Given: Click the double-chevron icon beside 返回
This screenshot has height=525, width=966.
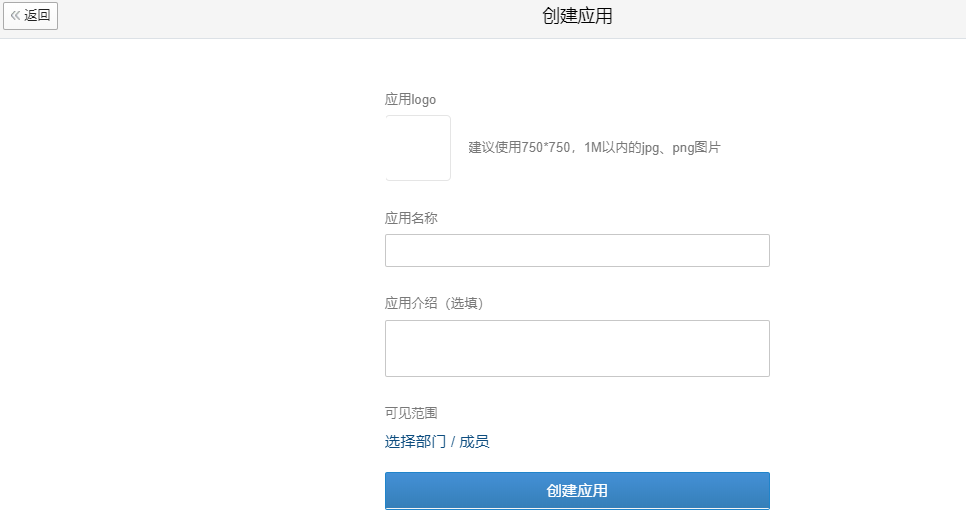Looking at the screenshot, I should pos(15,15).
